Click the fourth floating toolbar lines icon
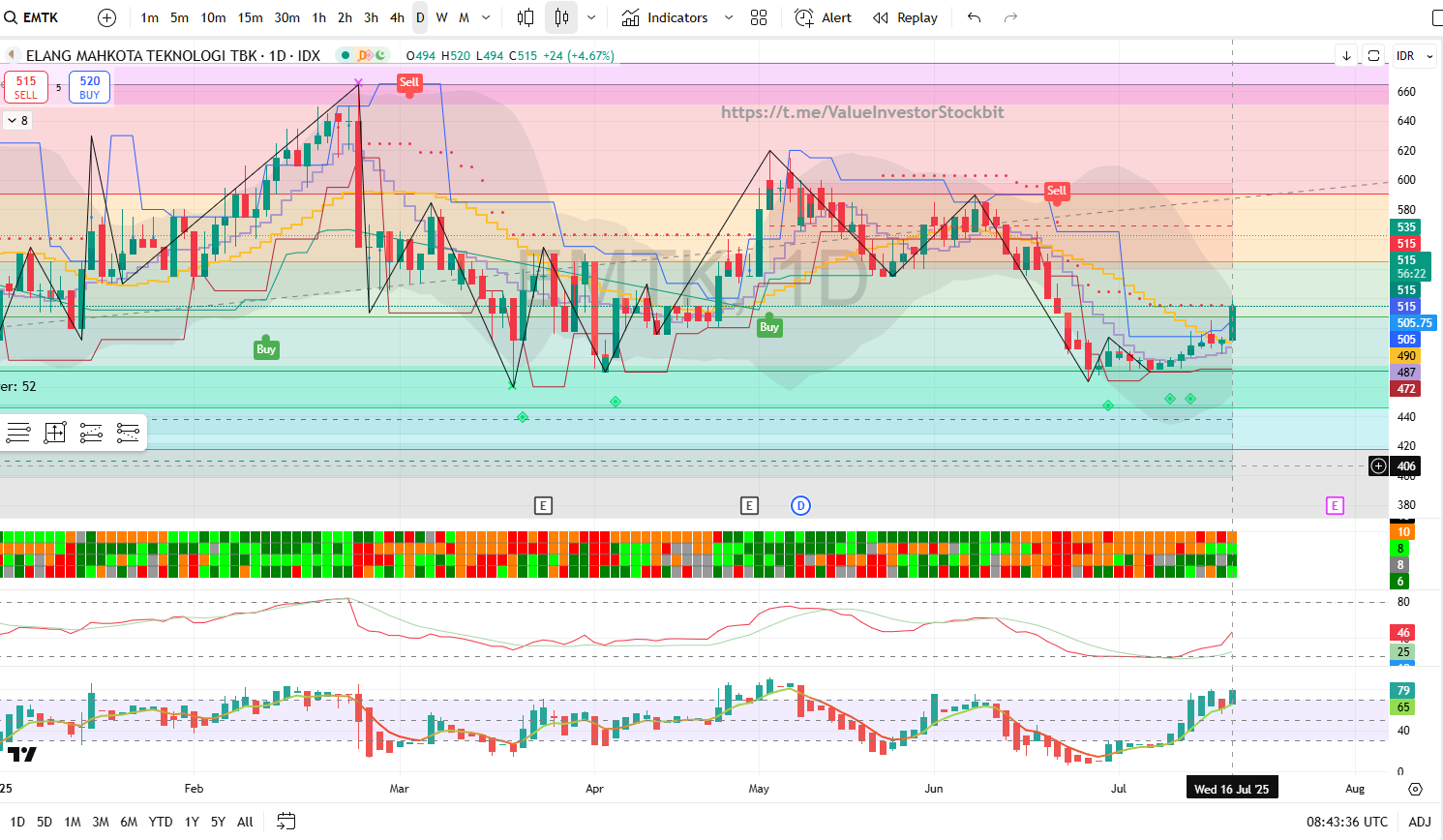Viewport: 1443px width, 840px height. coord(128,433)
